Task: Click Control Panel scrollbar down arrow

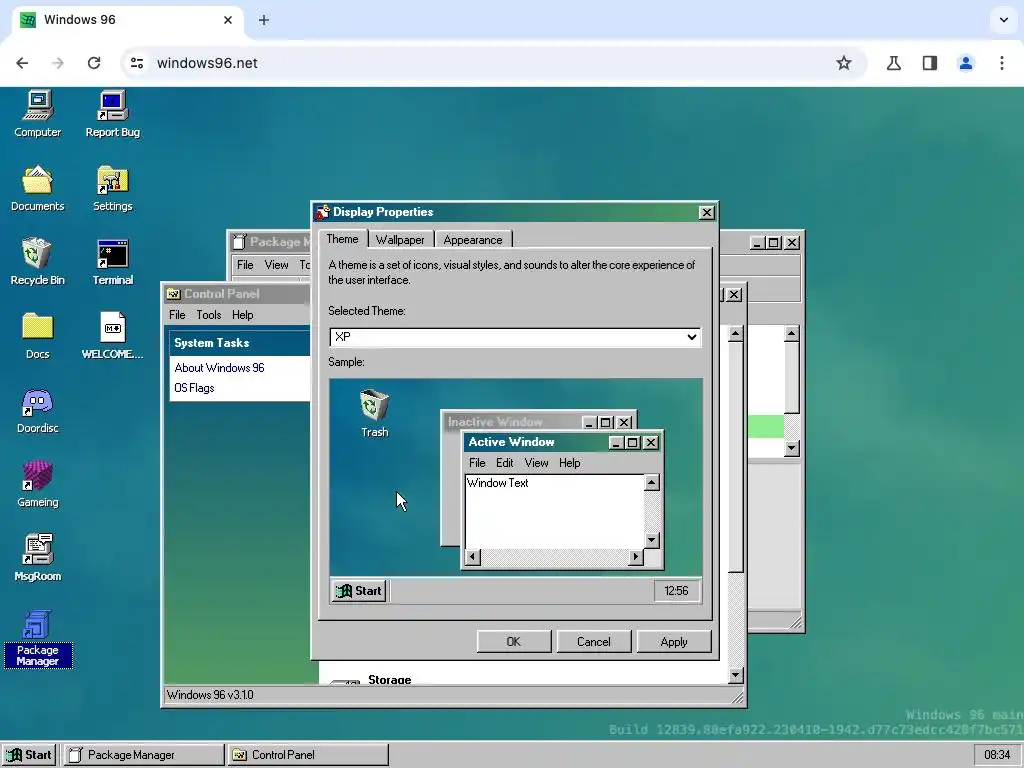Action: click(736, 675)
